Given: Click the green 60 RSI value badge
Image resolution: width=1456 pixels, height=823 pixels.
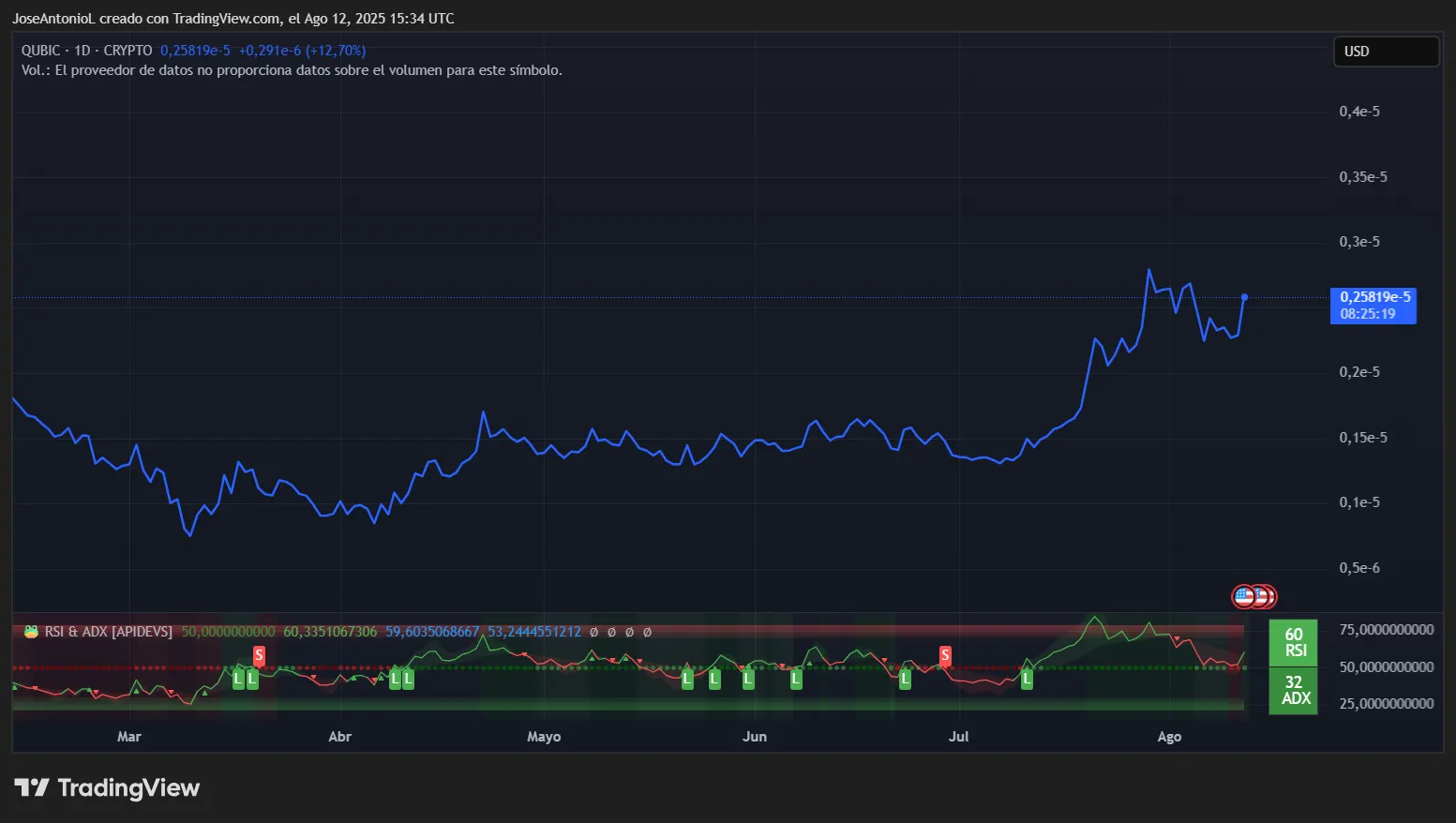Looking at the screenshot, I should point(1293,643).
